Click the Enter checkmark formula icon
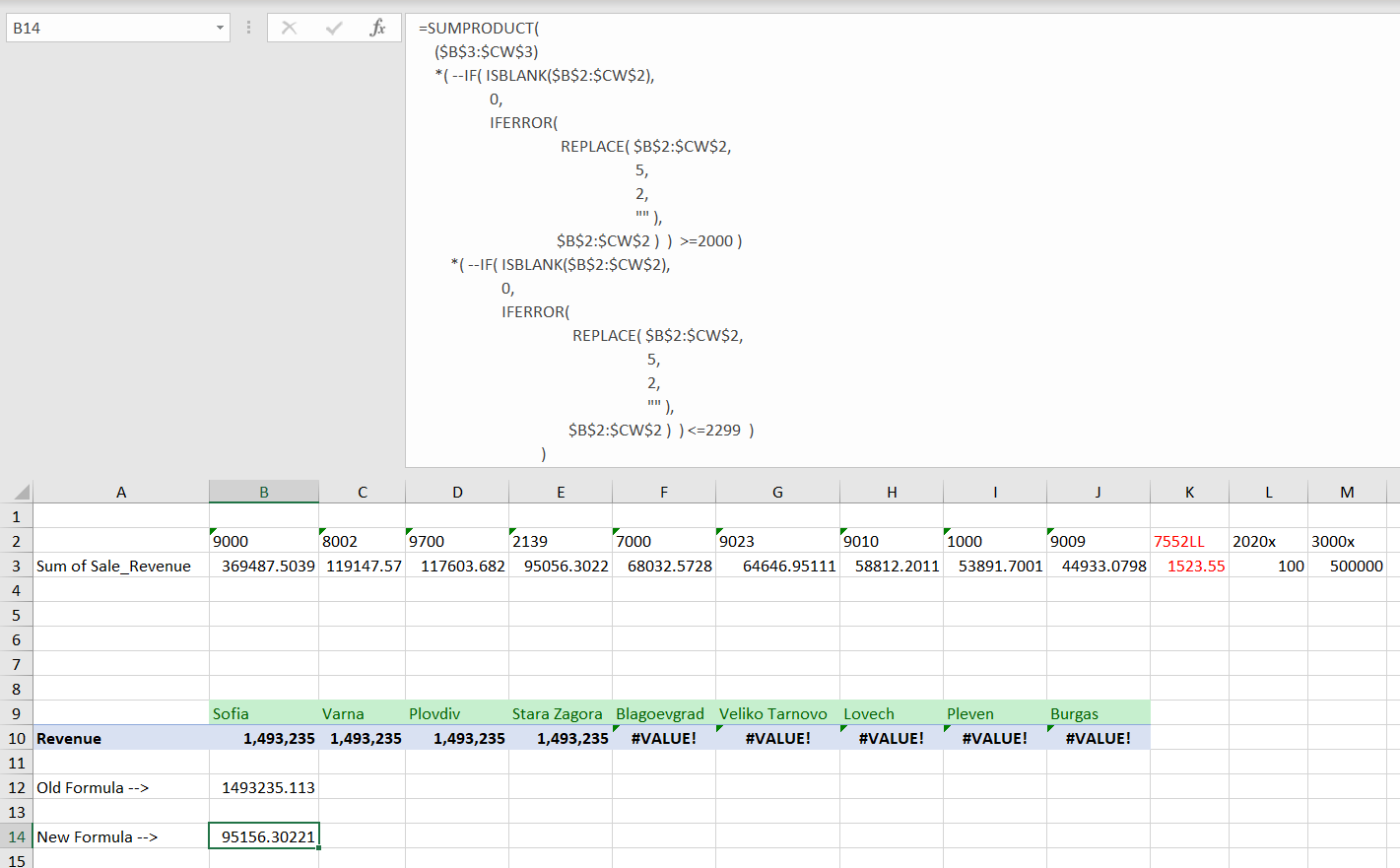The image size is (1400, 868). click(334, 28)
